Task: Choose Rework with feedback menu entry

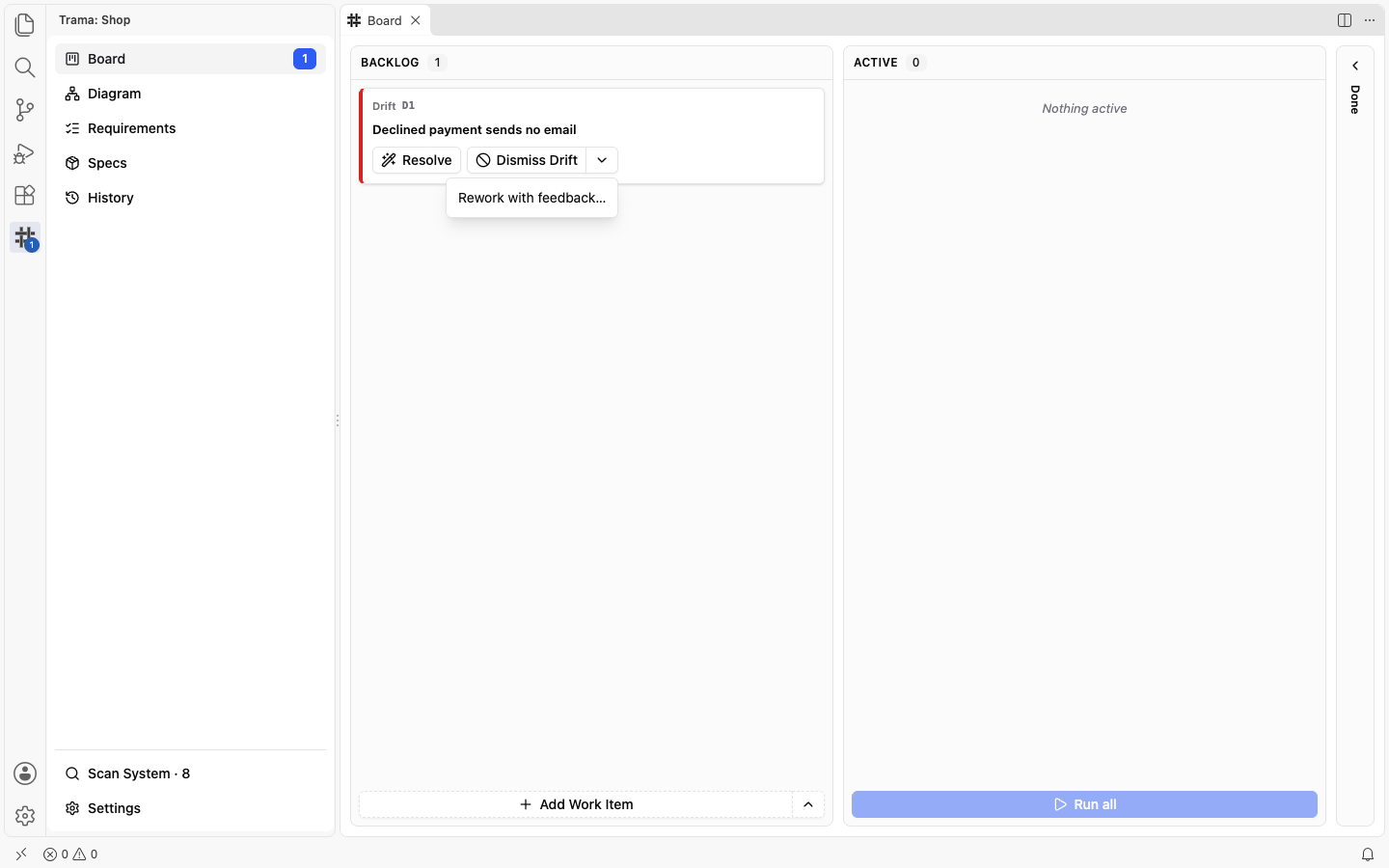Action: pos(532,198)
